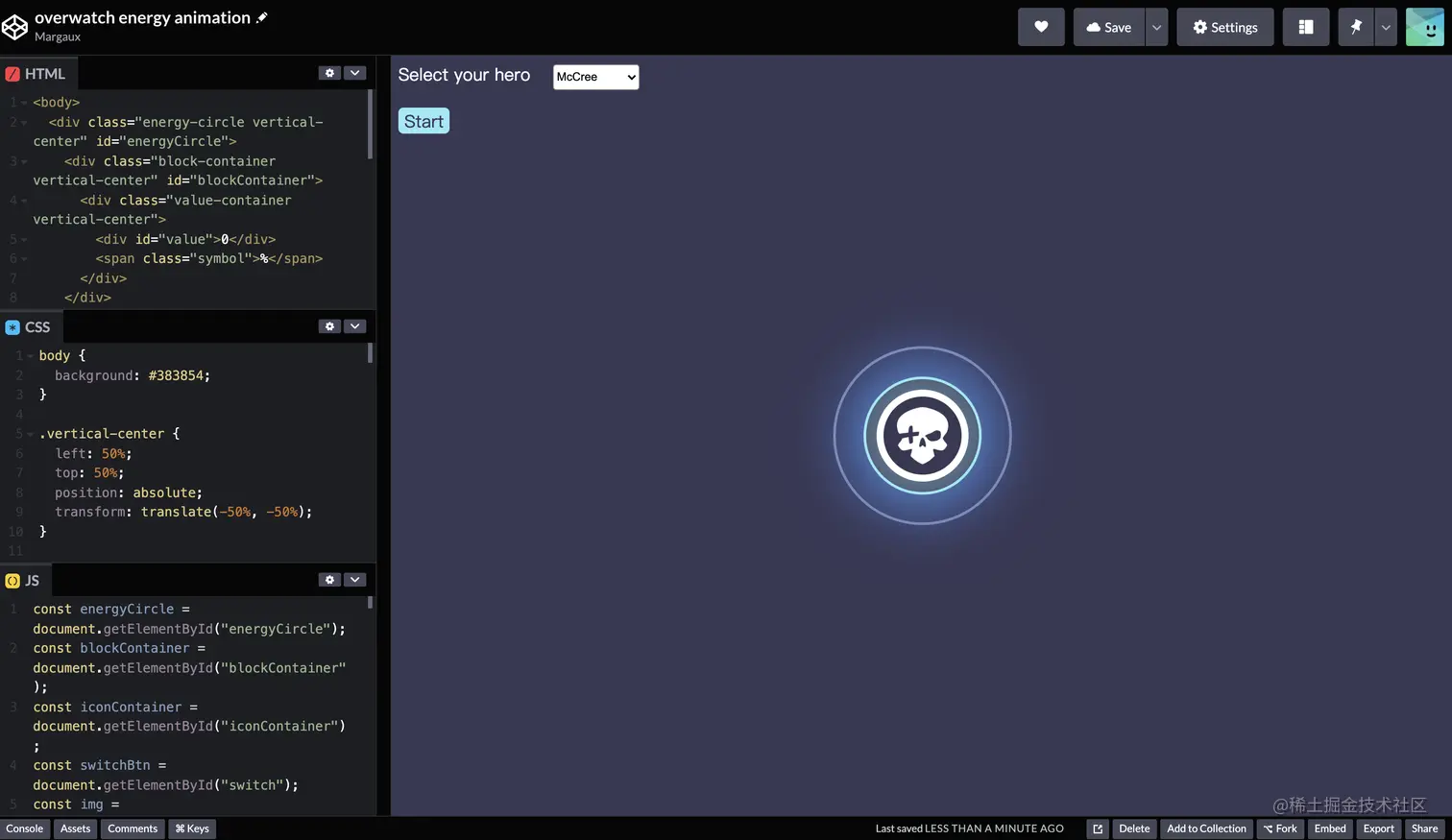This screenshot has width=1452, height=840.
Task: Save the pen
Action: pos(1109,27)
